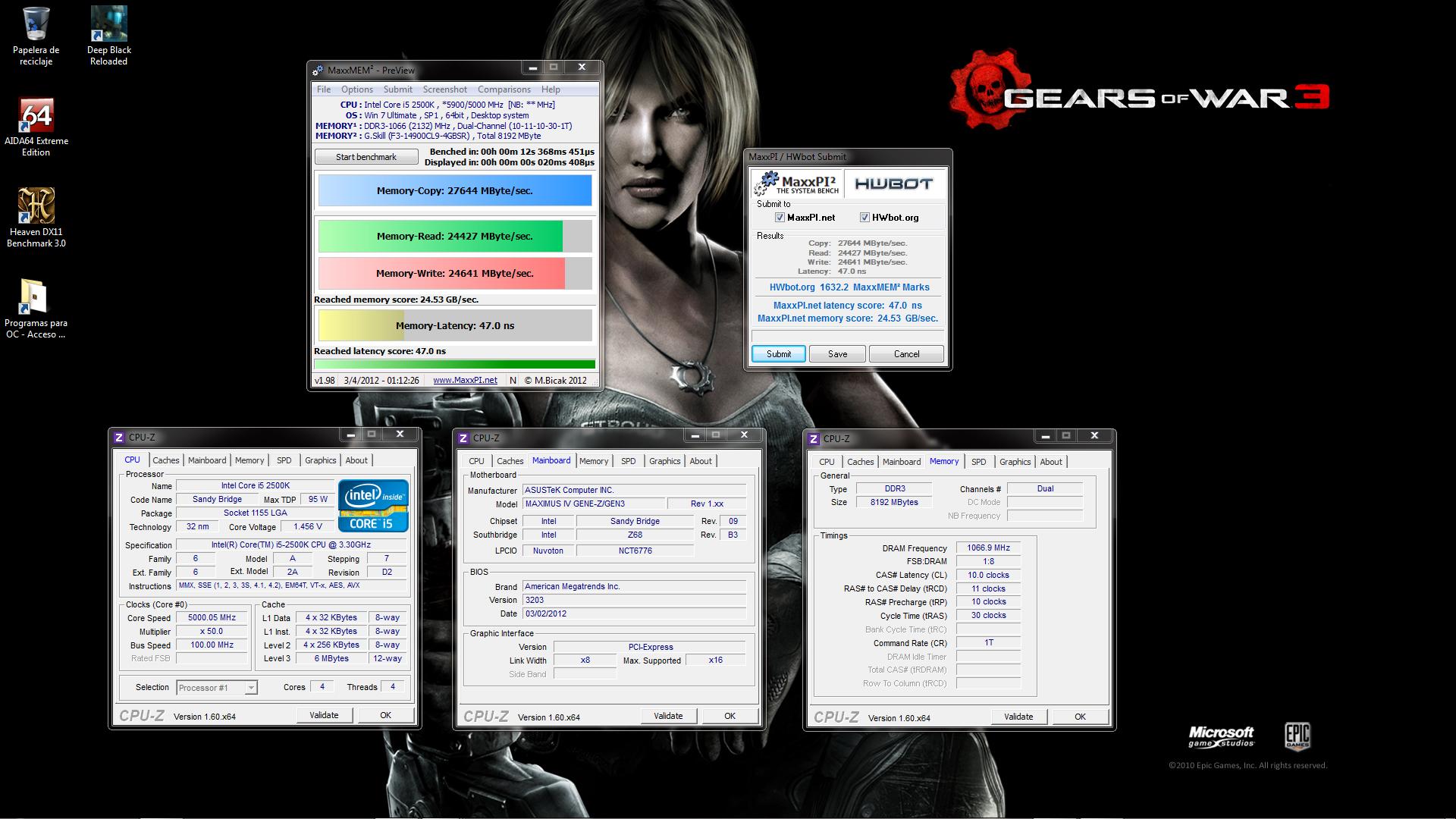Image resolution: width=1456 pixels, height=819 pixels.
Task: Click OK in CPU-Z Mainboard window
Action: 730,716
